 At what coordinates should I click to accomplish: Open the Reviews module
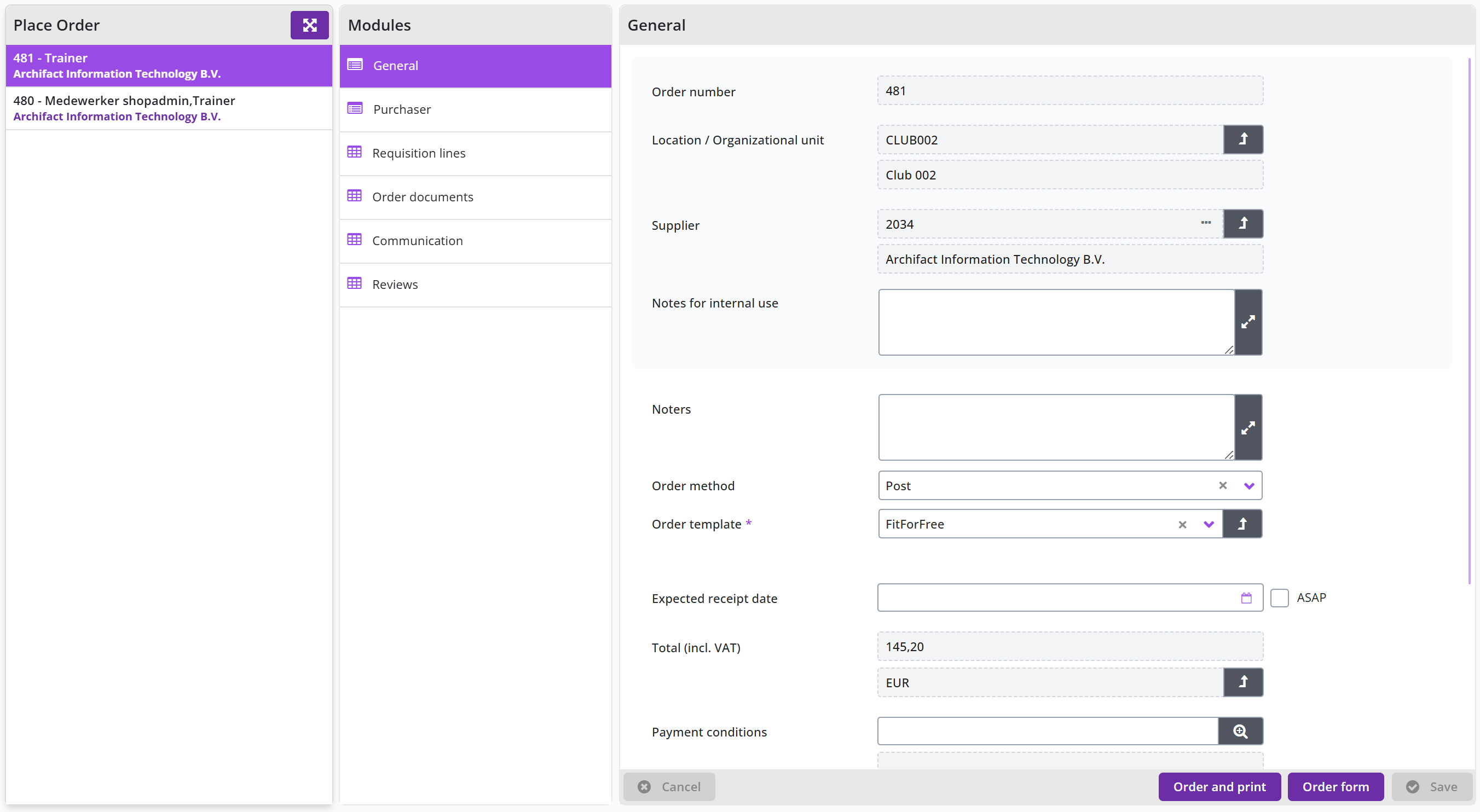click(475, 285)
